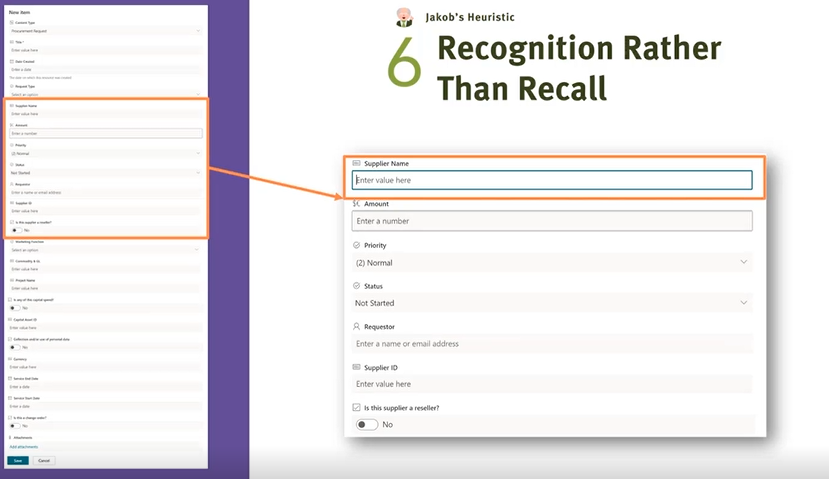Toggle the 'Is this a change order?' switch
The width and height of the screenshot is (829, 479).
[x=15, y=426]
